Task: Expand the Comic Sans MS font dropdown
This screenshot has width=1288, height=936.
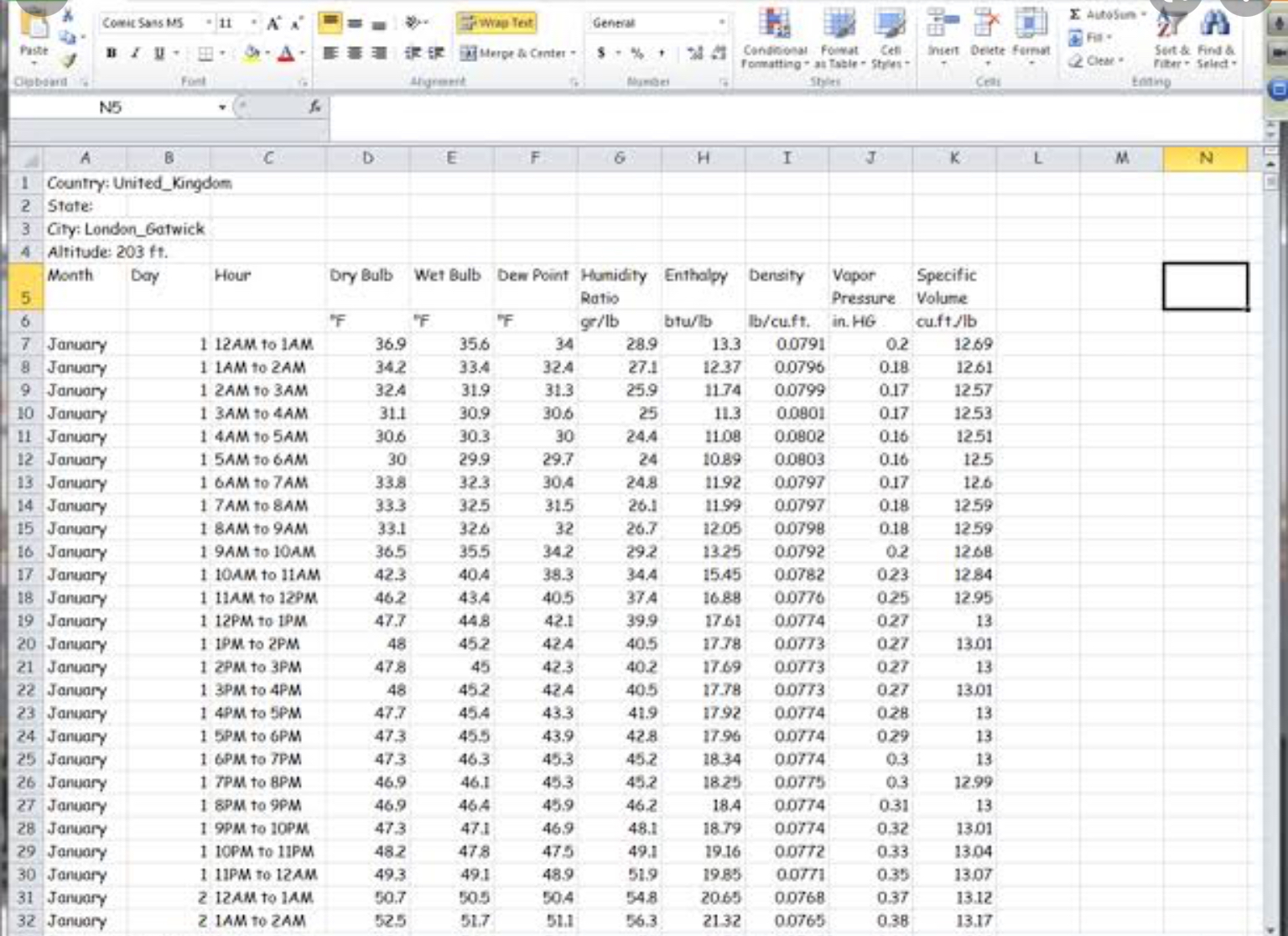Action: (x=209, y=23)
